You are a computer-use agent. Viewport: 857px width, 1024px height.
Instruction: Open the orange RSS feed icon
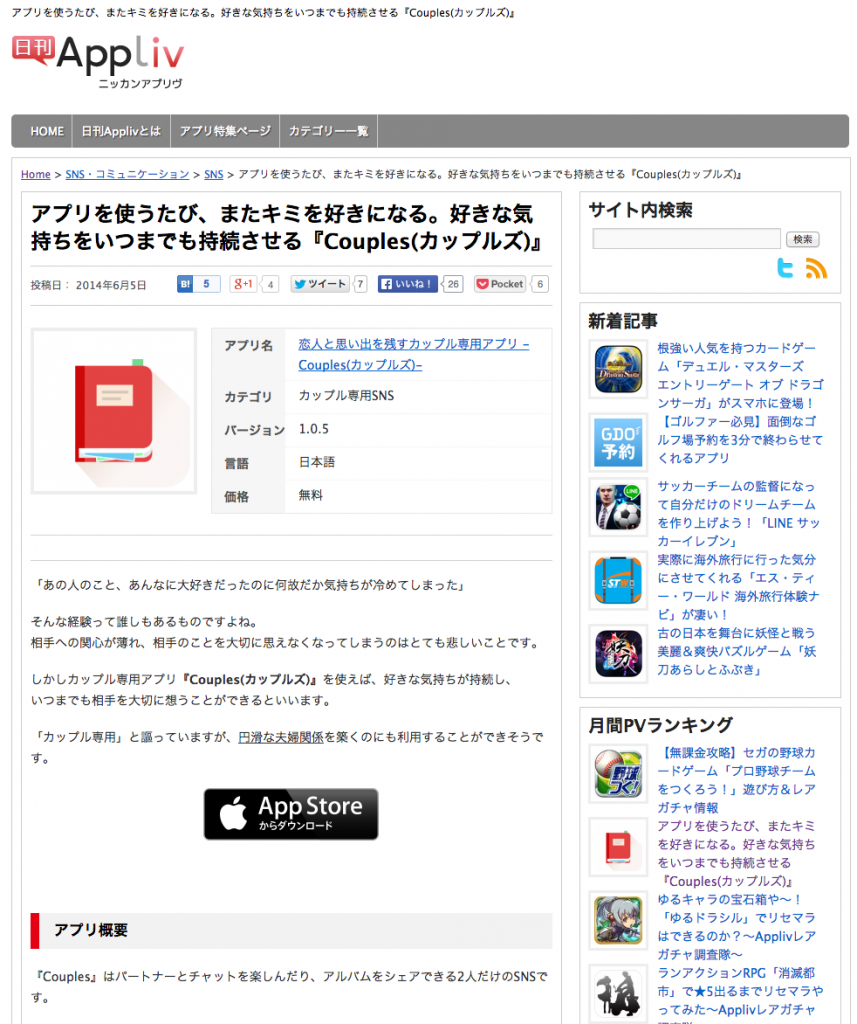tap(816, 268)
